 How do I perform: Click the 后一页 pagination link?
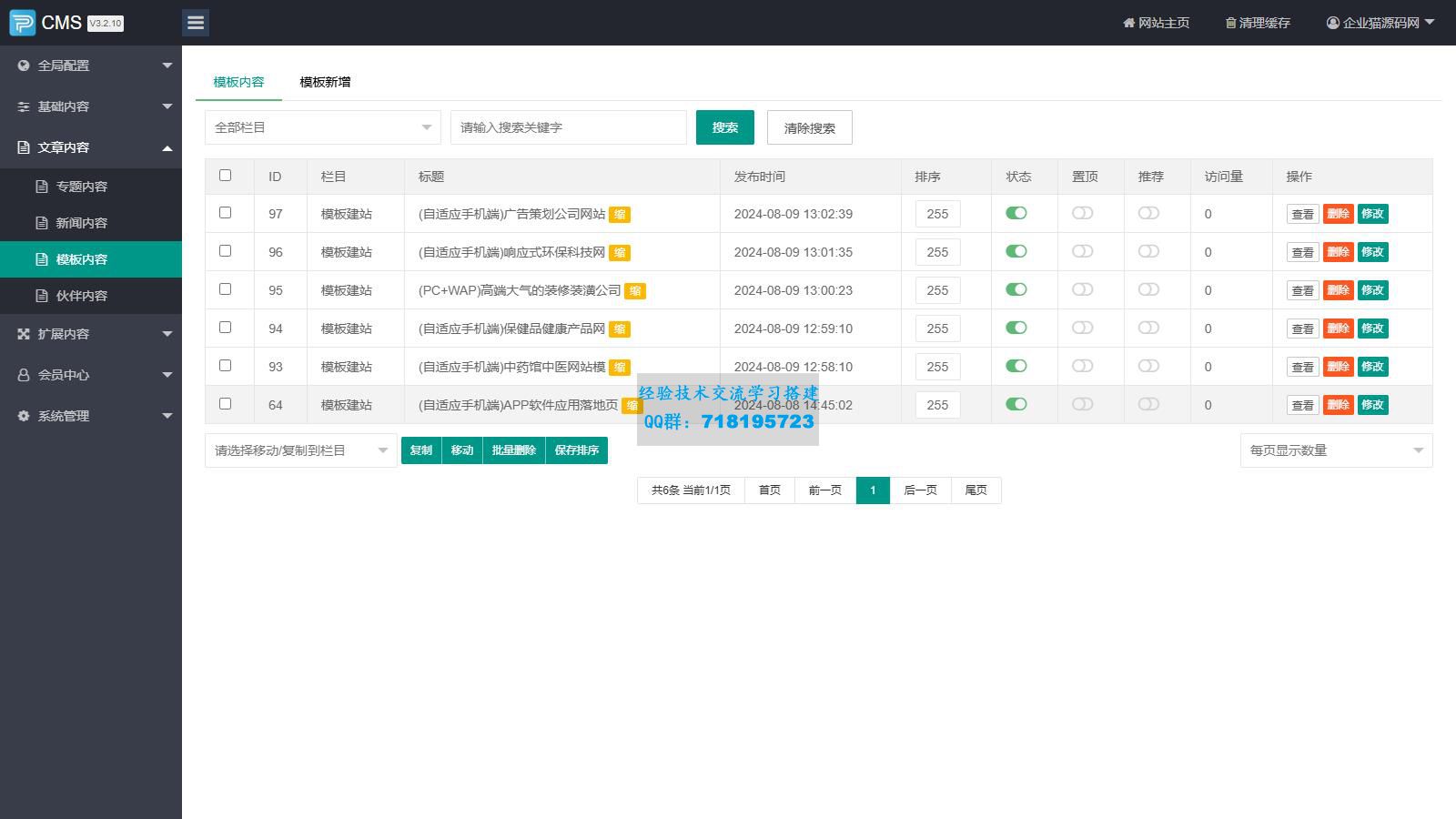tap(920, 490)
